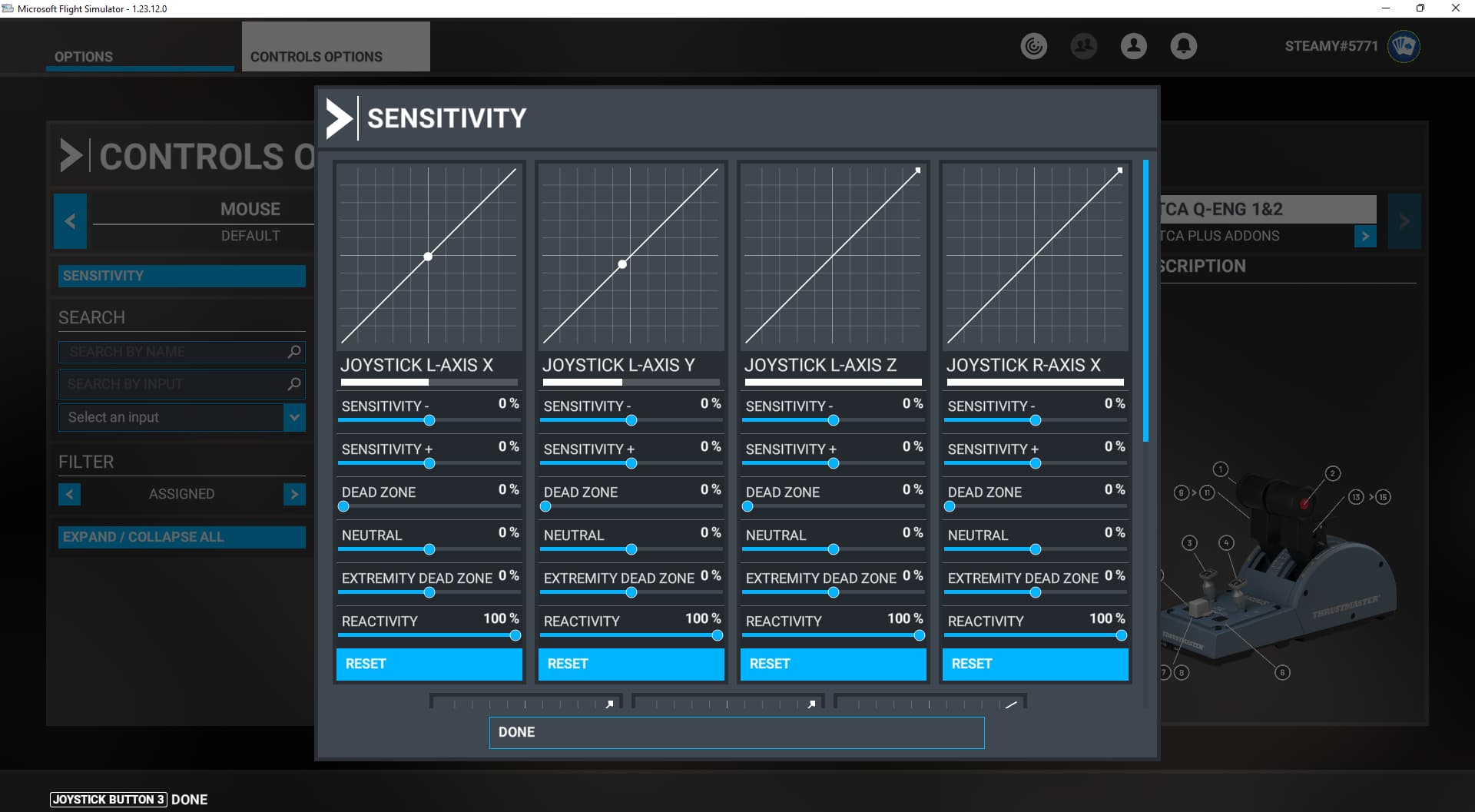Click R-Axis X Dead Zone slider handle
The width and height of the screenshot is (1475, 812).
point(950,506)
